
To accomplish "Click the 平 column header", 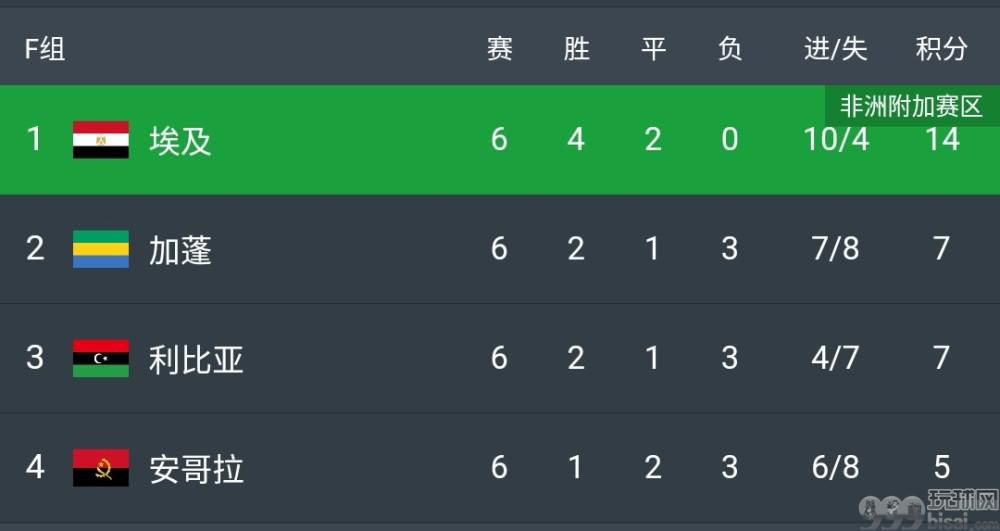I will click(x=654, y=48).
